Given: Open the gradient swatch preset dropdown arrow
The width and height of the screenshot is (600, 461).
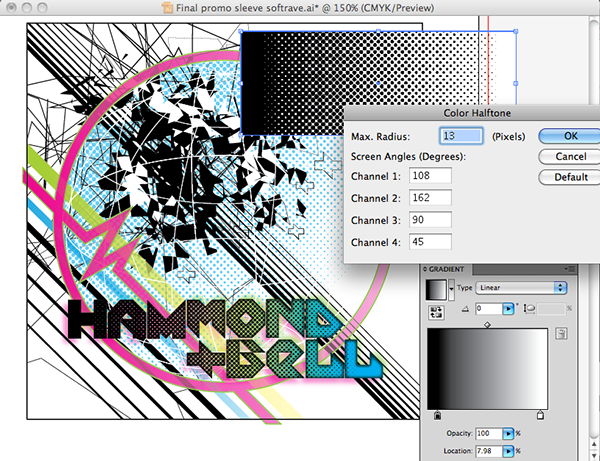Looking at the screenshot, I should coord(452,289).
